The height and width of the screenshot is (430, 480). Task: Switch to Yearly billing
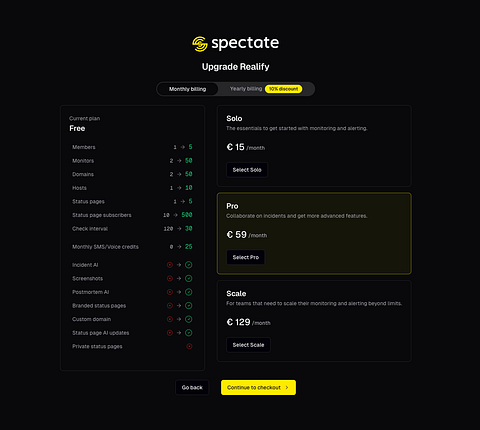[246, 89]
